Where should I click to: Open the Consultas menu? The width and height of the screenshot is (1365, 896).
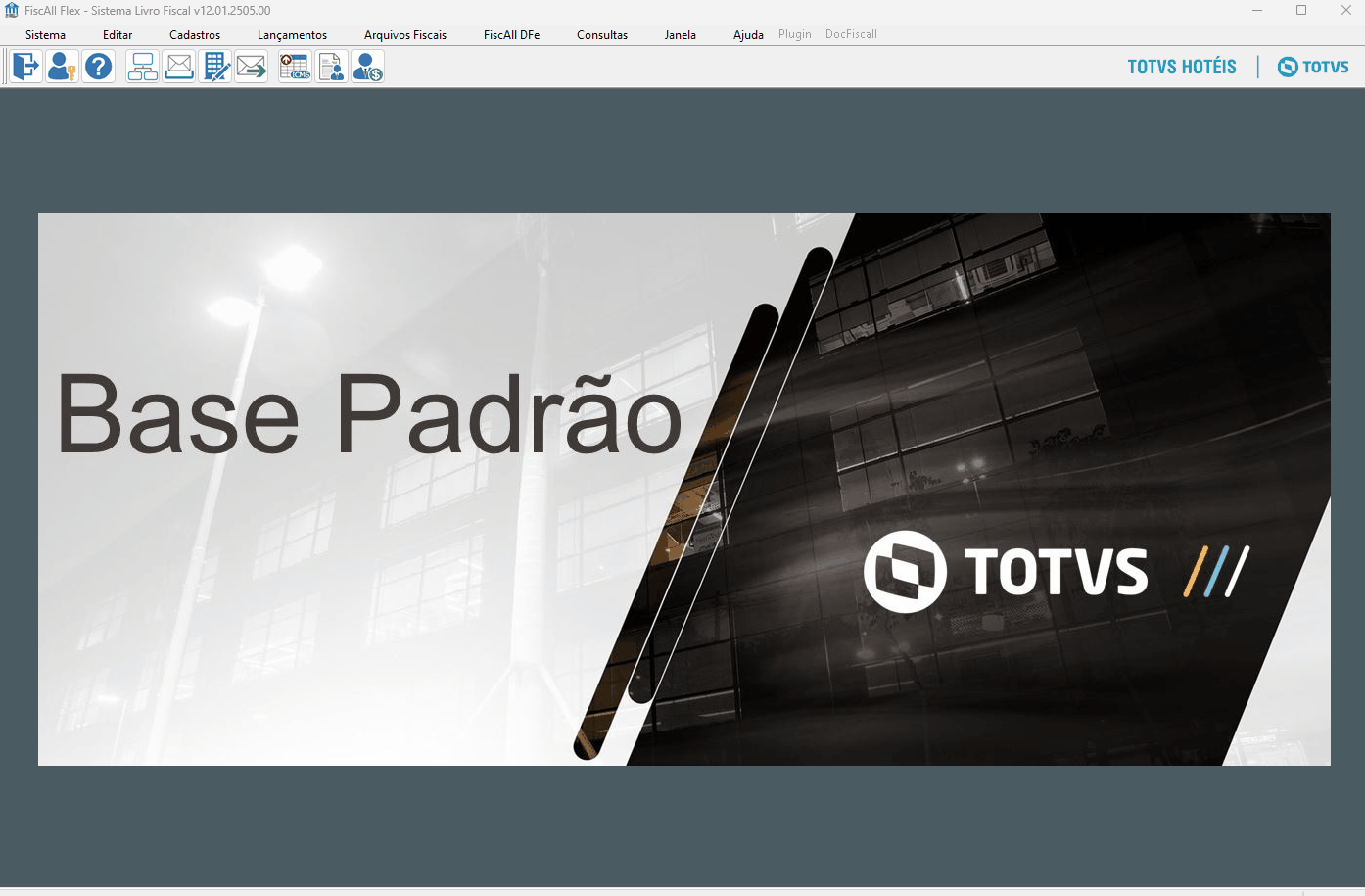click(x=602, y=34)
